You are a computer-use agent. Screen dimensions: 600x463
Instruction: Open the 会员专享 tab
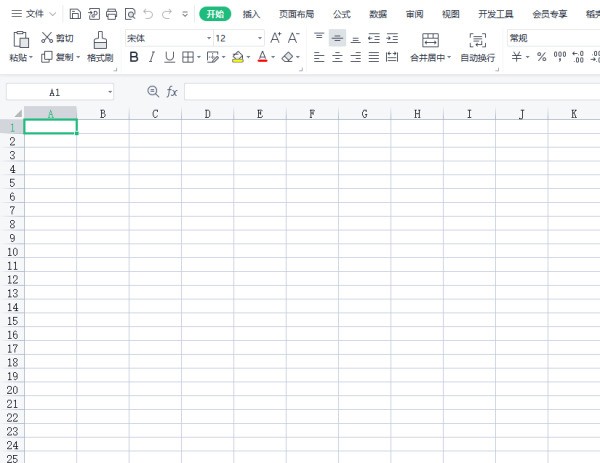(x=550, y=14)
